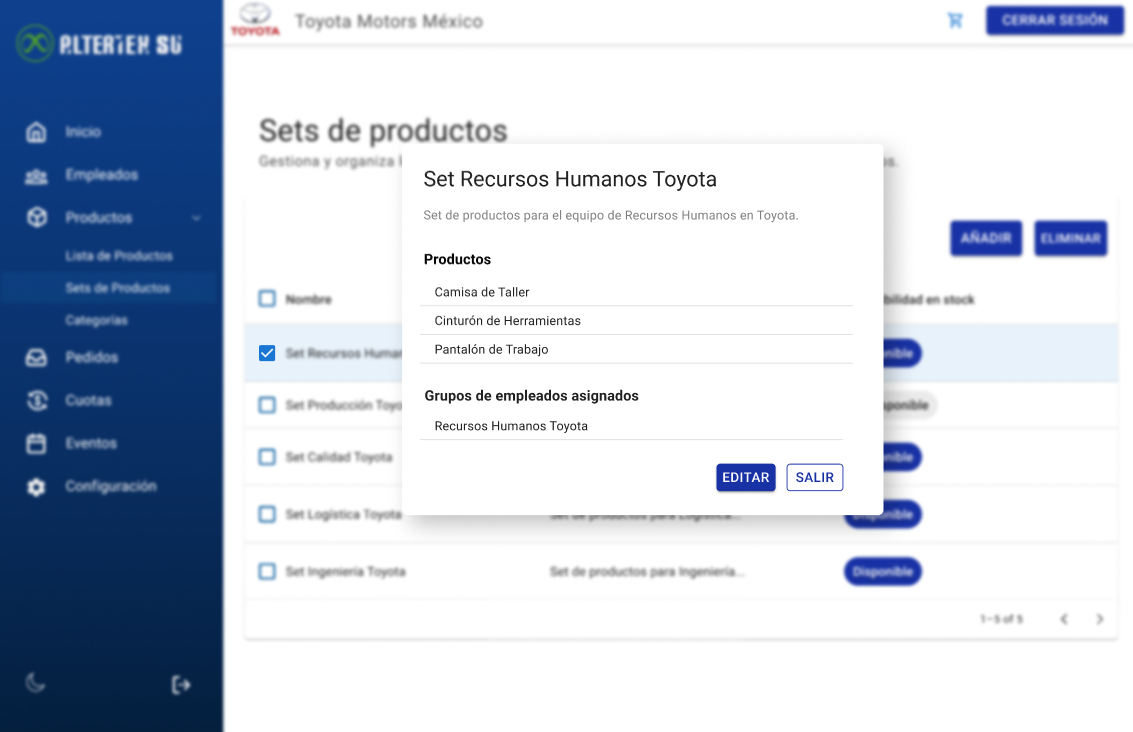This screenshot has width=1133, height=732.
Task: Select Camisa de Taller product row
Action: [x=637, y=292]
